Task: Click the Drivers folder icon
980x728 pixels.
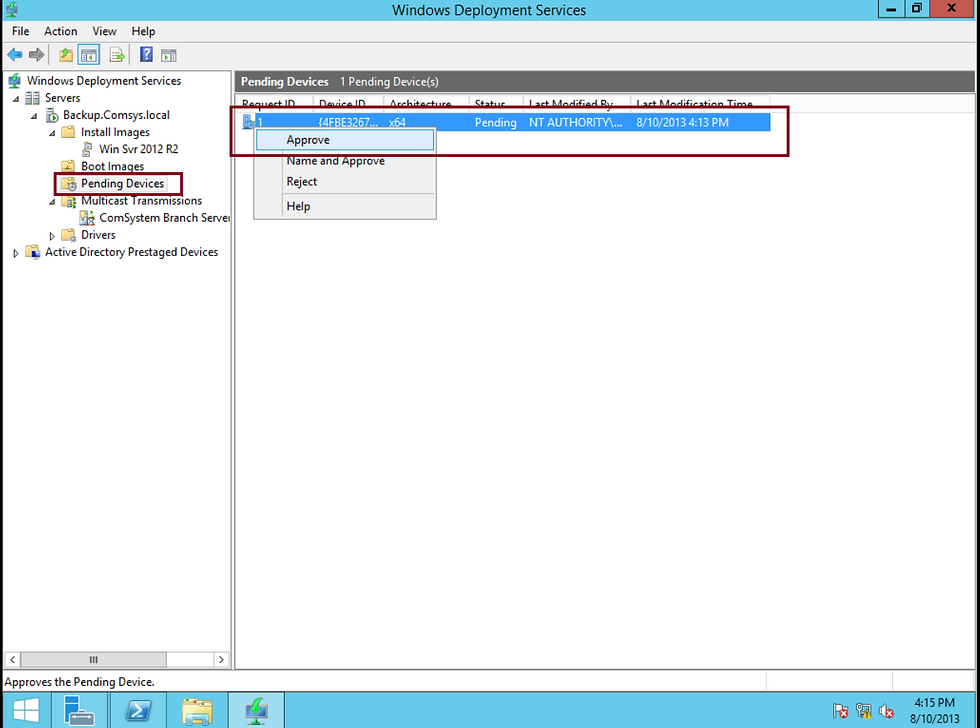Action: point(68,236)
